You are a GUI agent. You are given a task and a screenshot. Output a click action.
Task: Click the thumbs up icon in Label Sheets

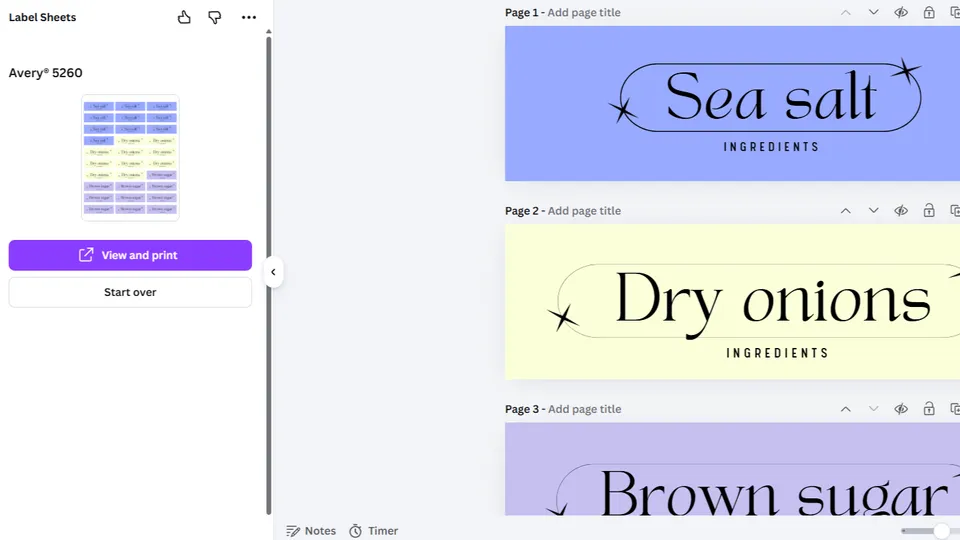click(x=184, y=17)
